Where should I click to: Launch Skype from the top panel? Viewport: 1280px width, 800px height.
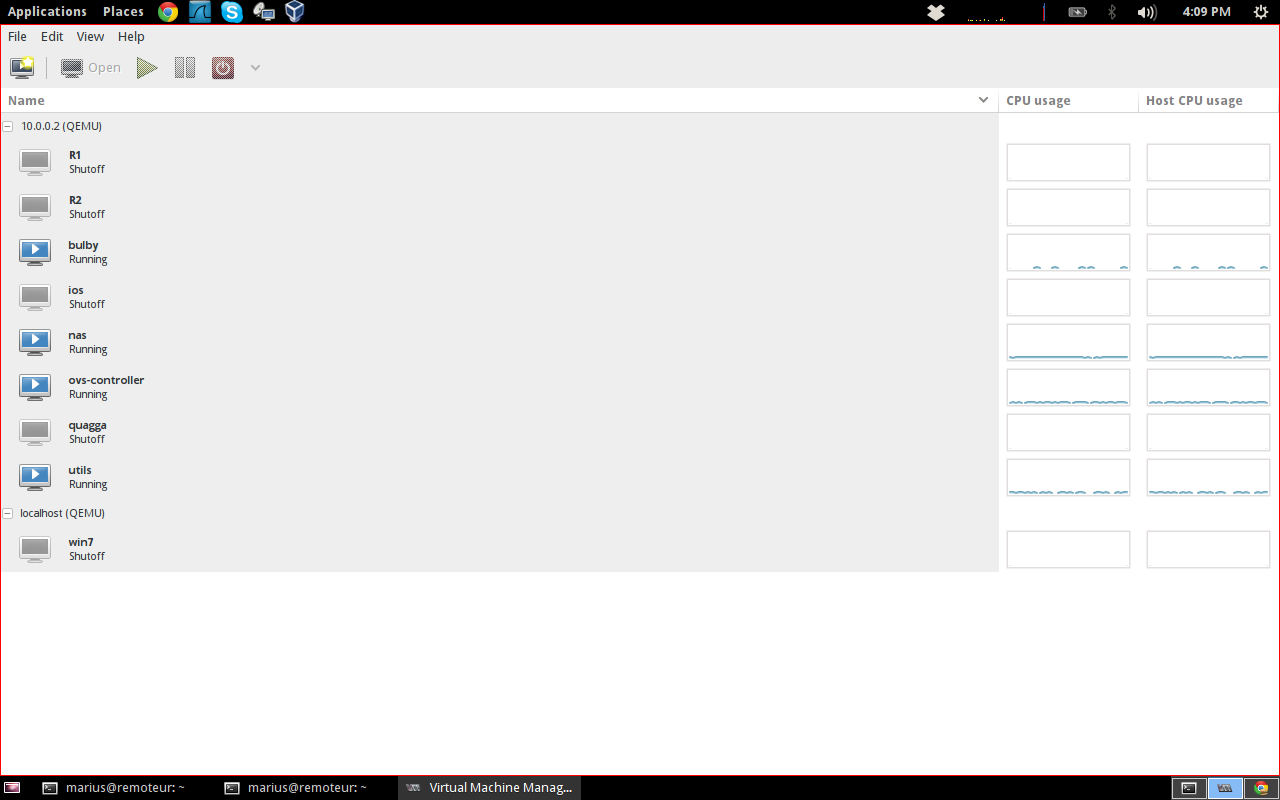click(x=232, y=12)
